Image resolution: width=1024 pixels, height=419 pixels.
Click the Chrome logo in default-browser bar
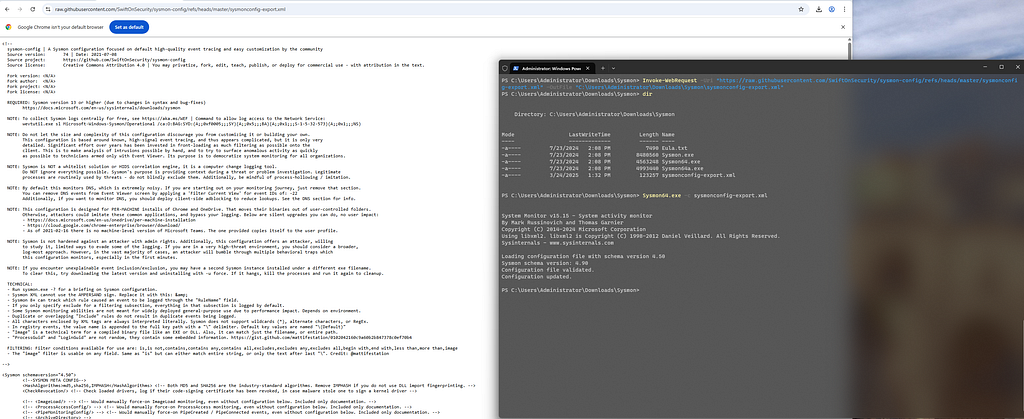[x=8, y=27]
